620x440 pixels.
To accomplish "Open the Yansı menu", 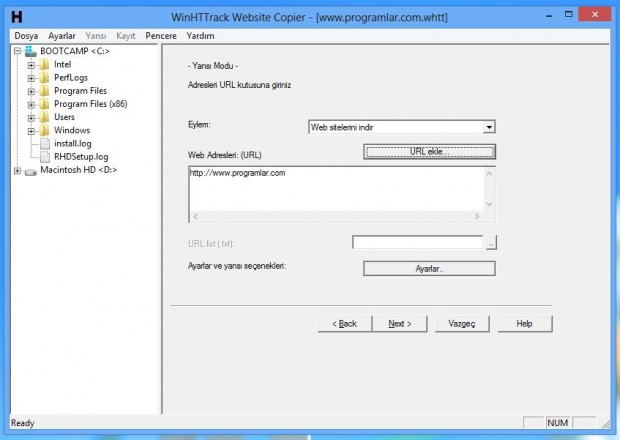I will pyautogui.click(x=96, y=36).
